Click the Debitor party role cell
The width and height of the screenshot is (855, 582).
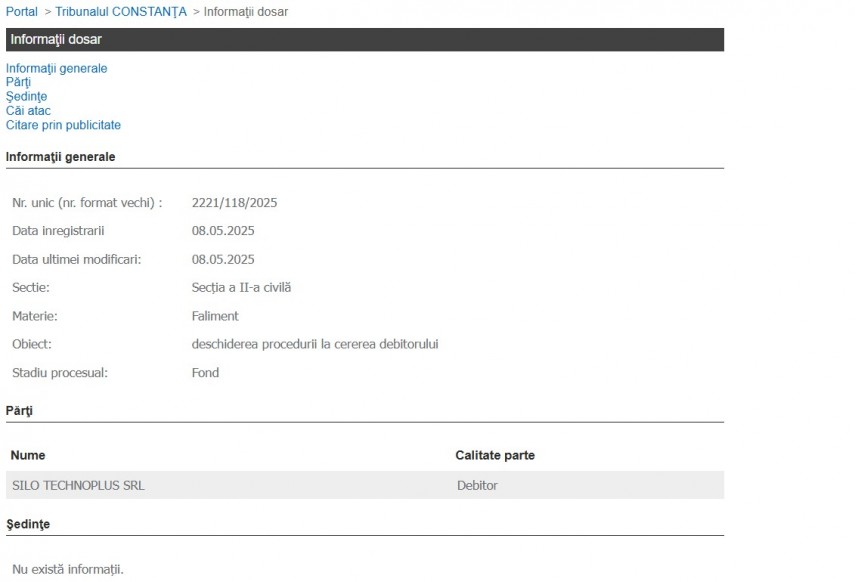click(477, 485)
